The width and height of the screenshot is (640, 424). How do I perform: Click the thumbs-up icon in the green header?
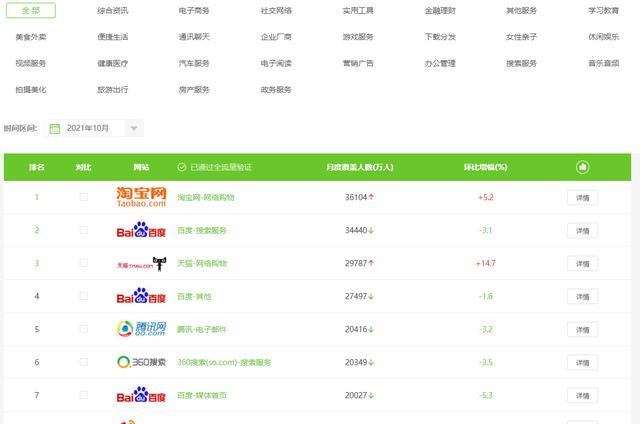tap(582, 167)
